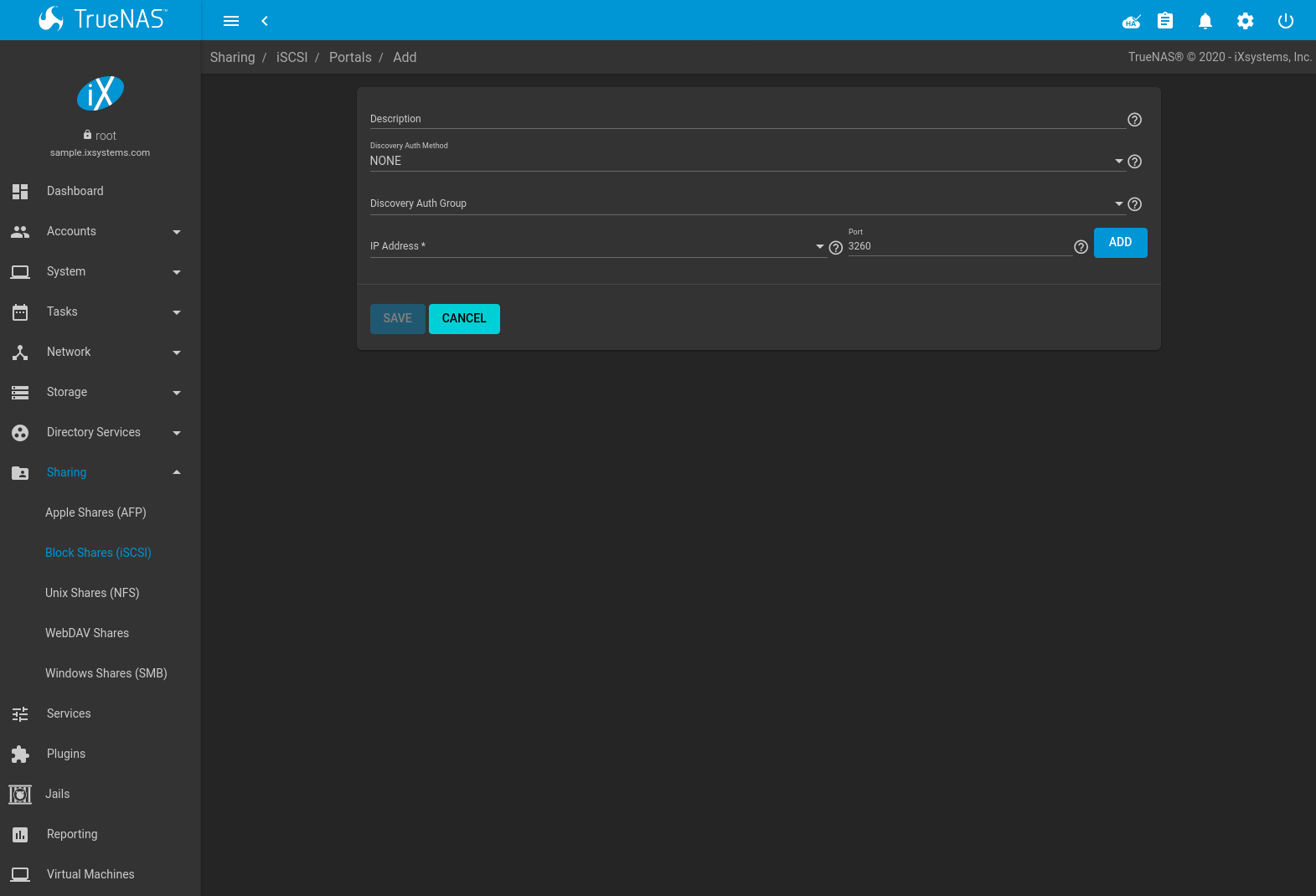Expand the Network menu arrow

[x=177, y=353]
